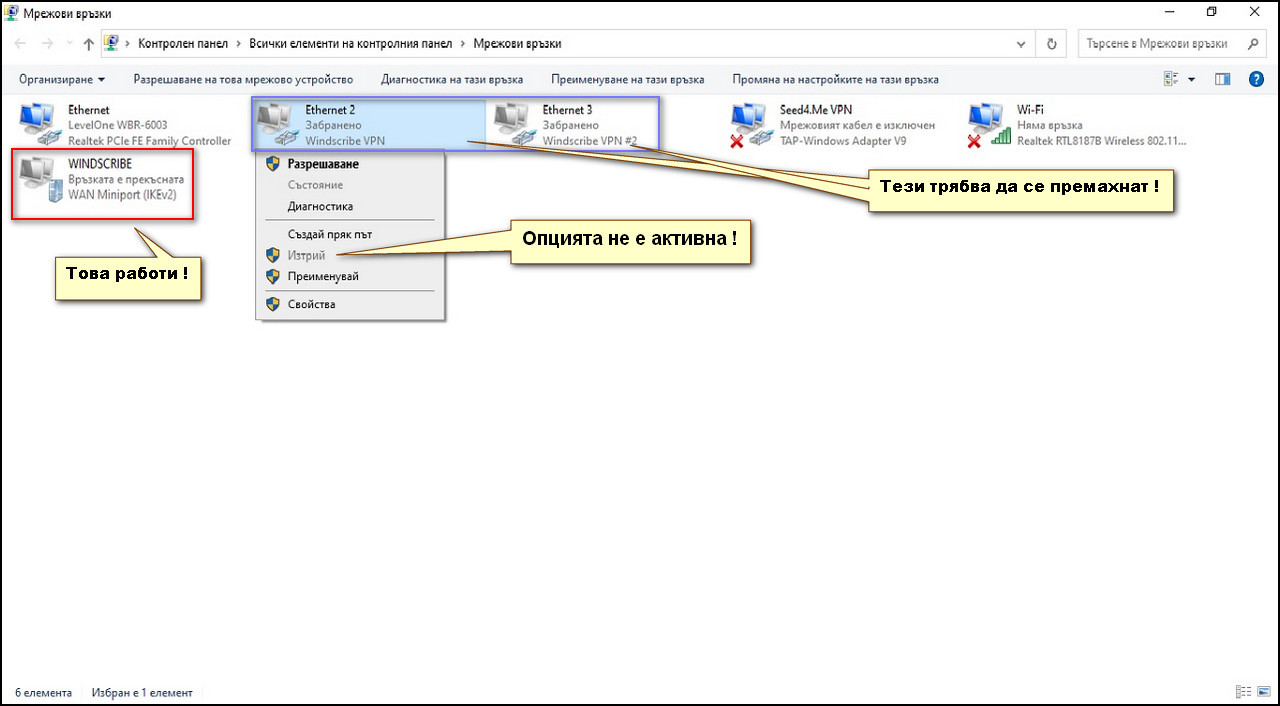
Task: Click the Windscribe VPN #2 device text
Action: (x=589, y=141)
